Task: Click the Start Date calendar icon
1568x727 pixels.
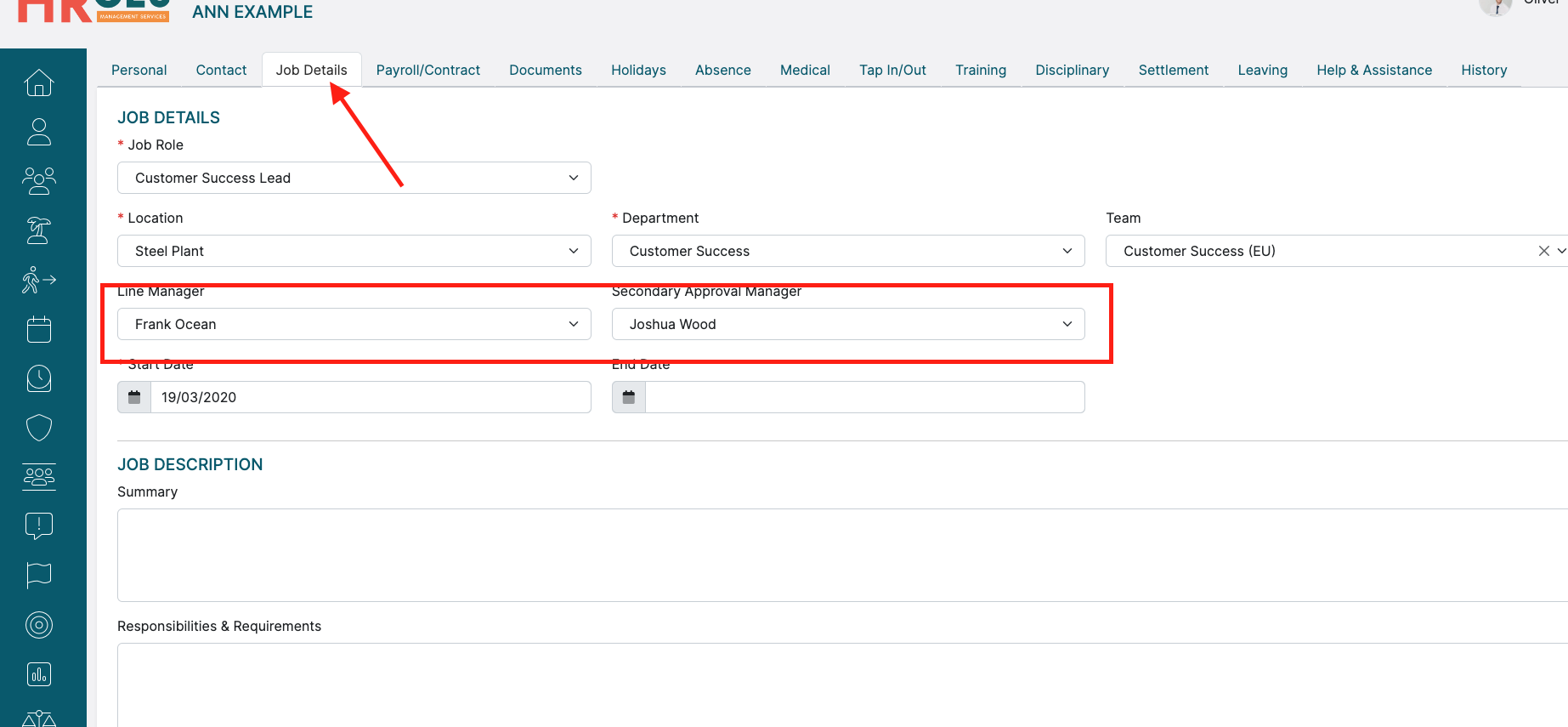Action: [134, 397]
